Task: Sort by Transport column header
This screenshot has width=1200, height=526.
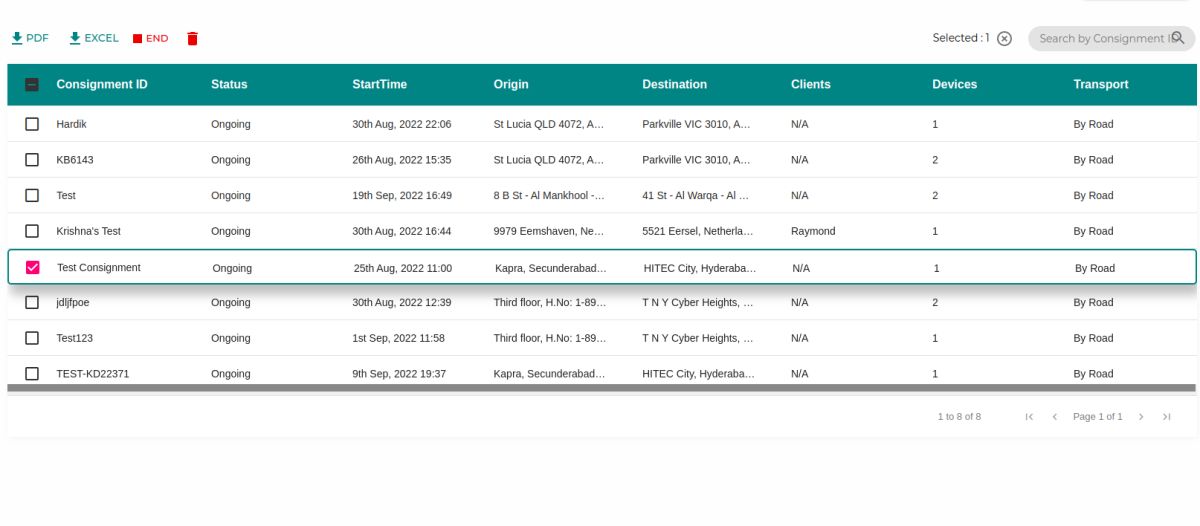Action: [x=1101, y=85]
